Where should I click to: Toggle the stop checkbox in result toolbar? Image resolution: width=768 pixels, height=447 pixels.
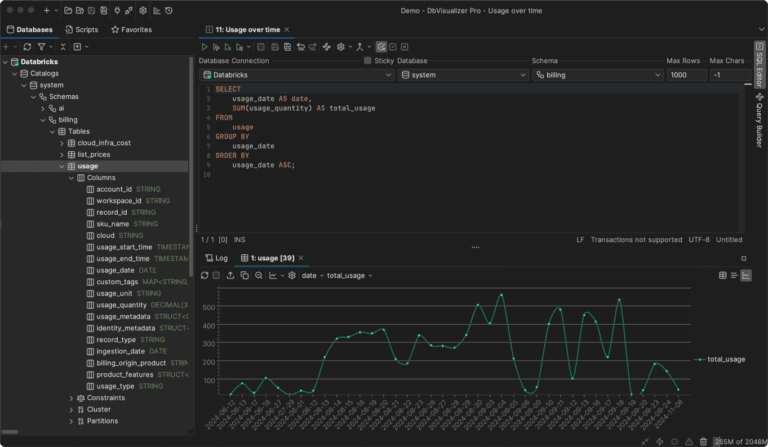tap(216, 276)
